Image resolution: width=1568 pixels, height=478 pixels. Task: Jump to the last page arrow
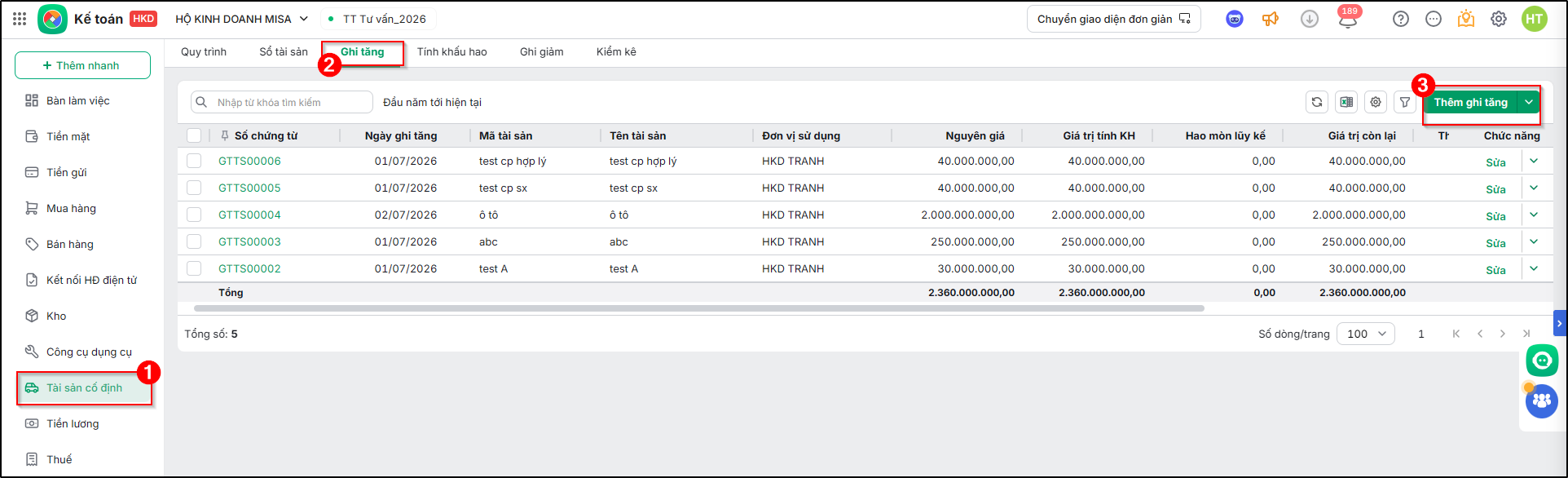[1526, 334]
